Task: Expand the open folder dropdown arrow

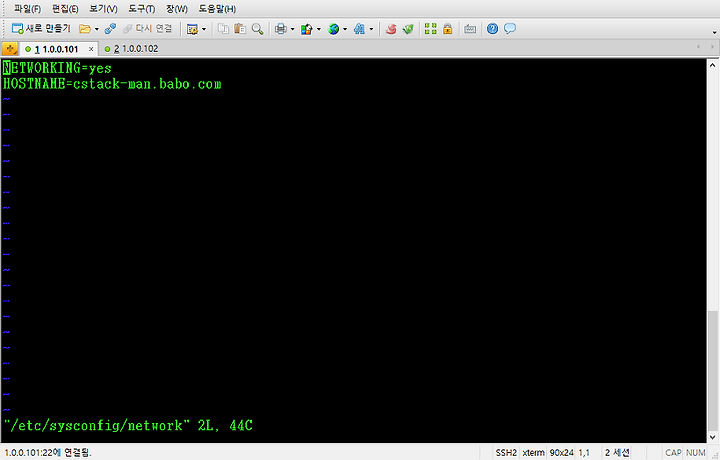Action: (x=96, y=29)
